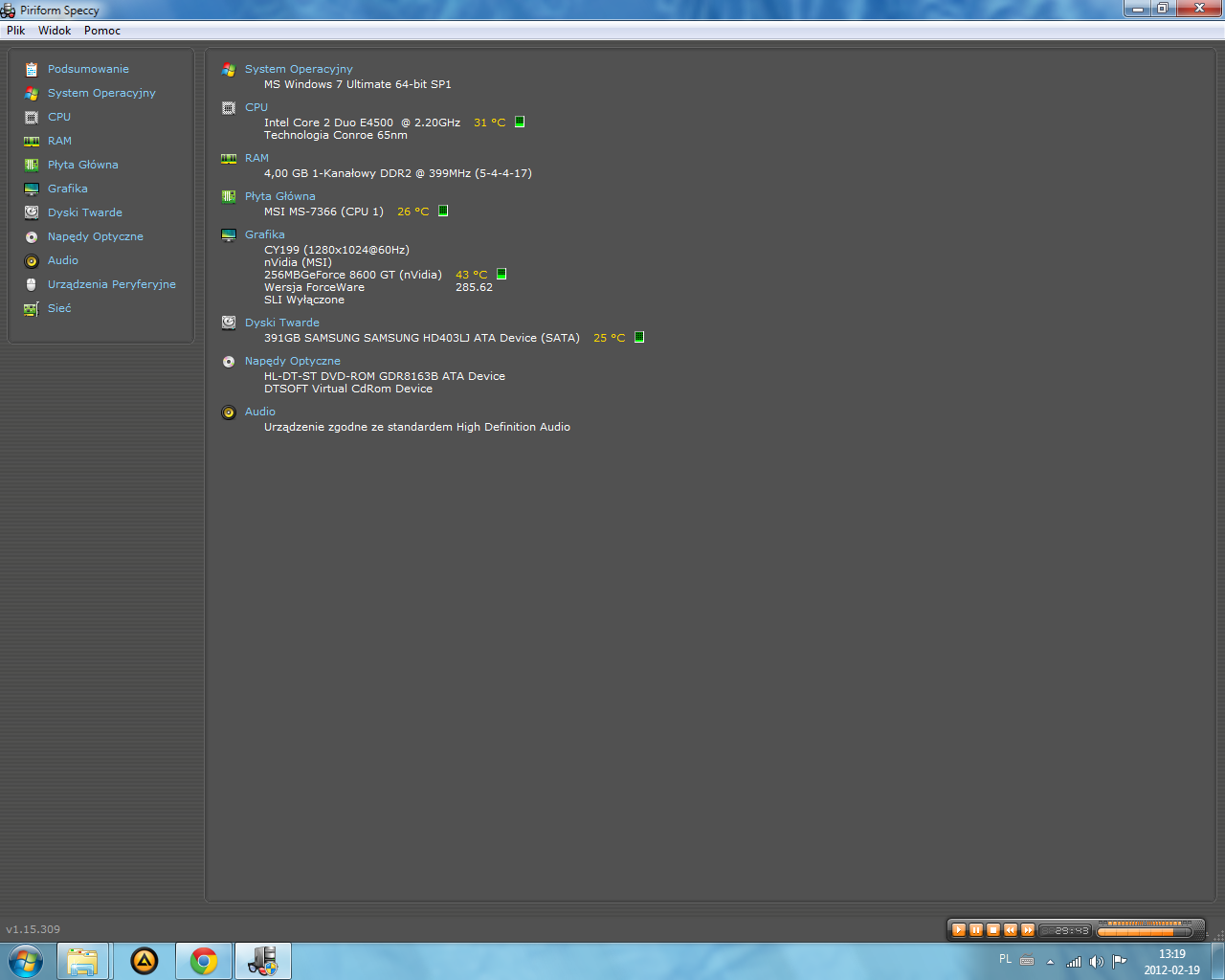The image size is (1225, 980).
Task: Open Windows Explorer from the taskbar
Action: click(82, 961)
